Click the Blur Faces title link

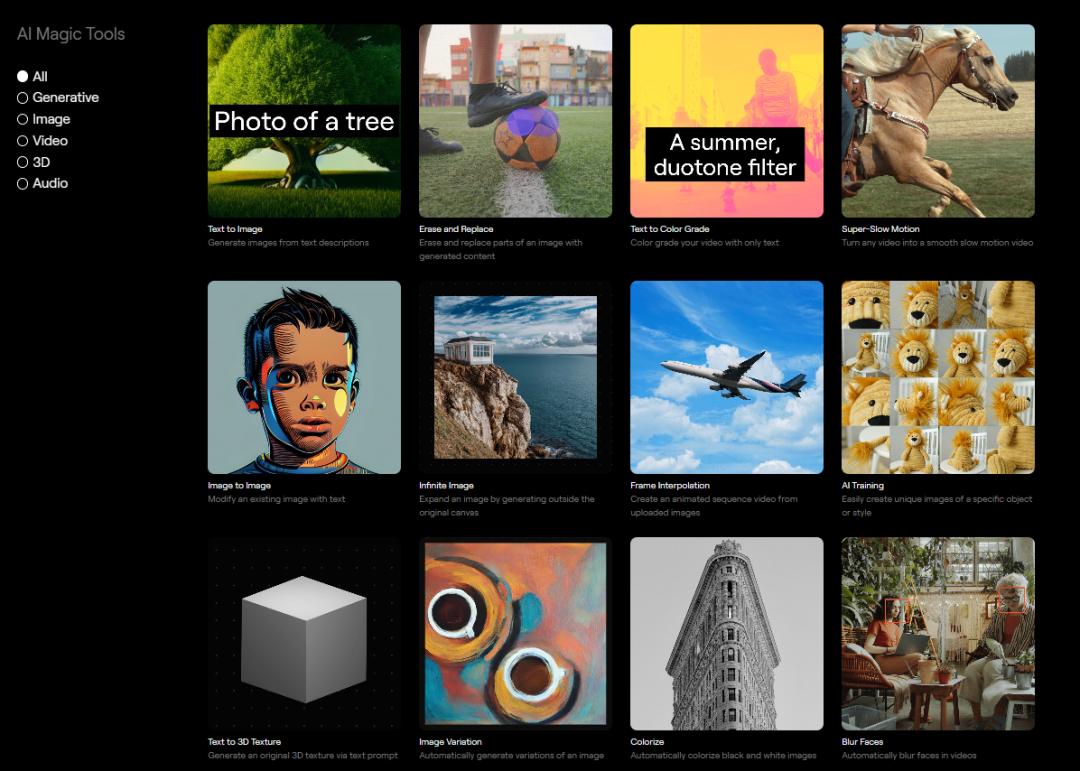(862, 742)
